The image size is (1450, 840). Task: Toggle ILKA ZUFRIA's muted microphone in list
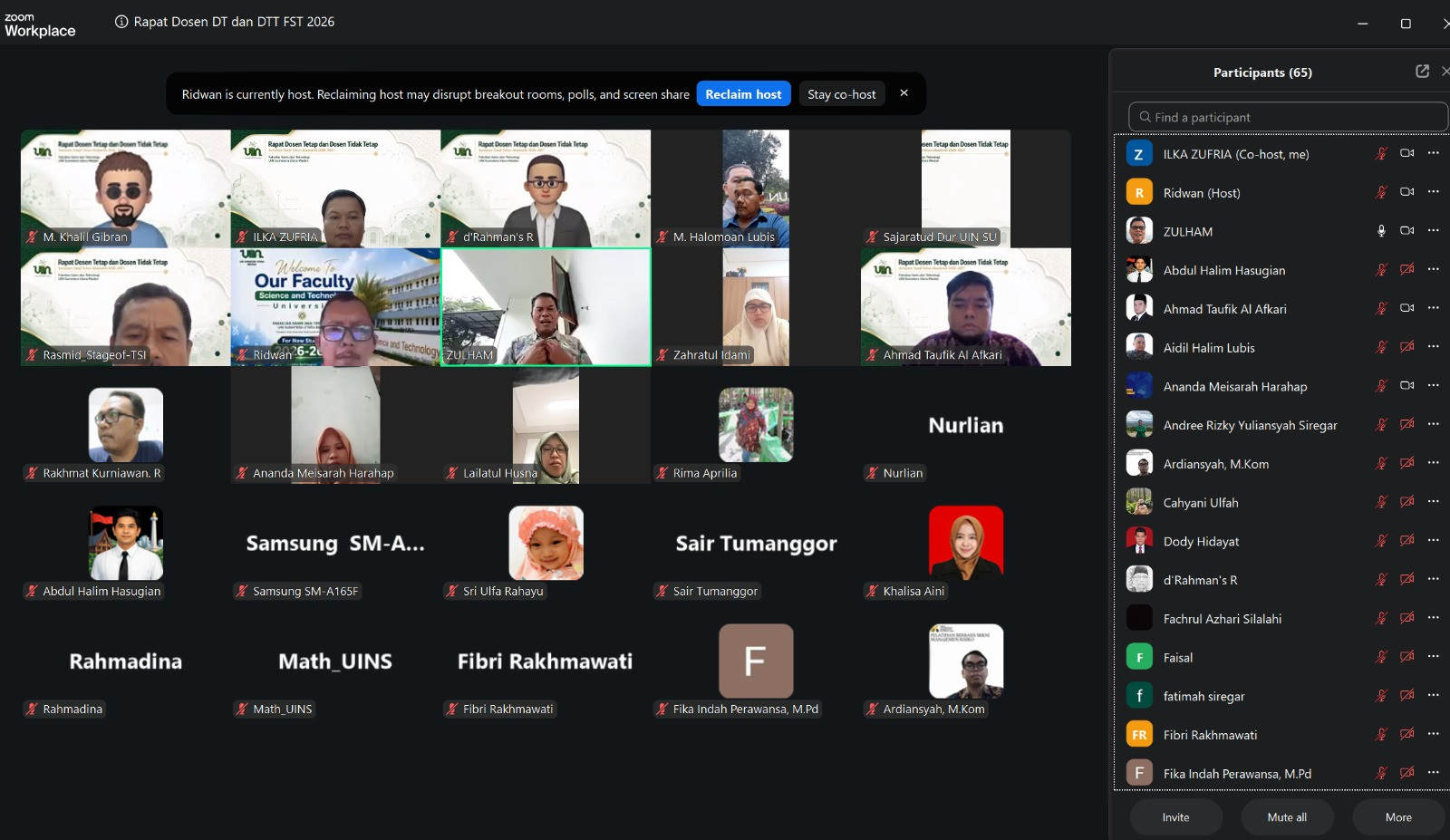point(1381,154)
